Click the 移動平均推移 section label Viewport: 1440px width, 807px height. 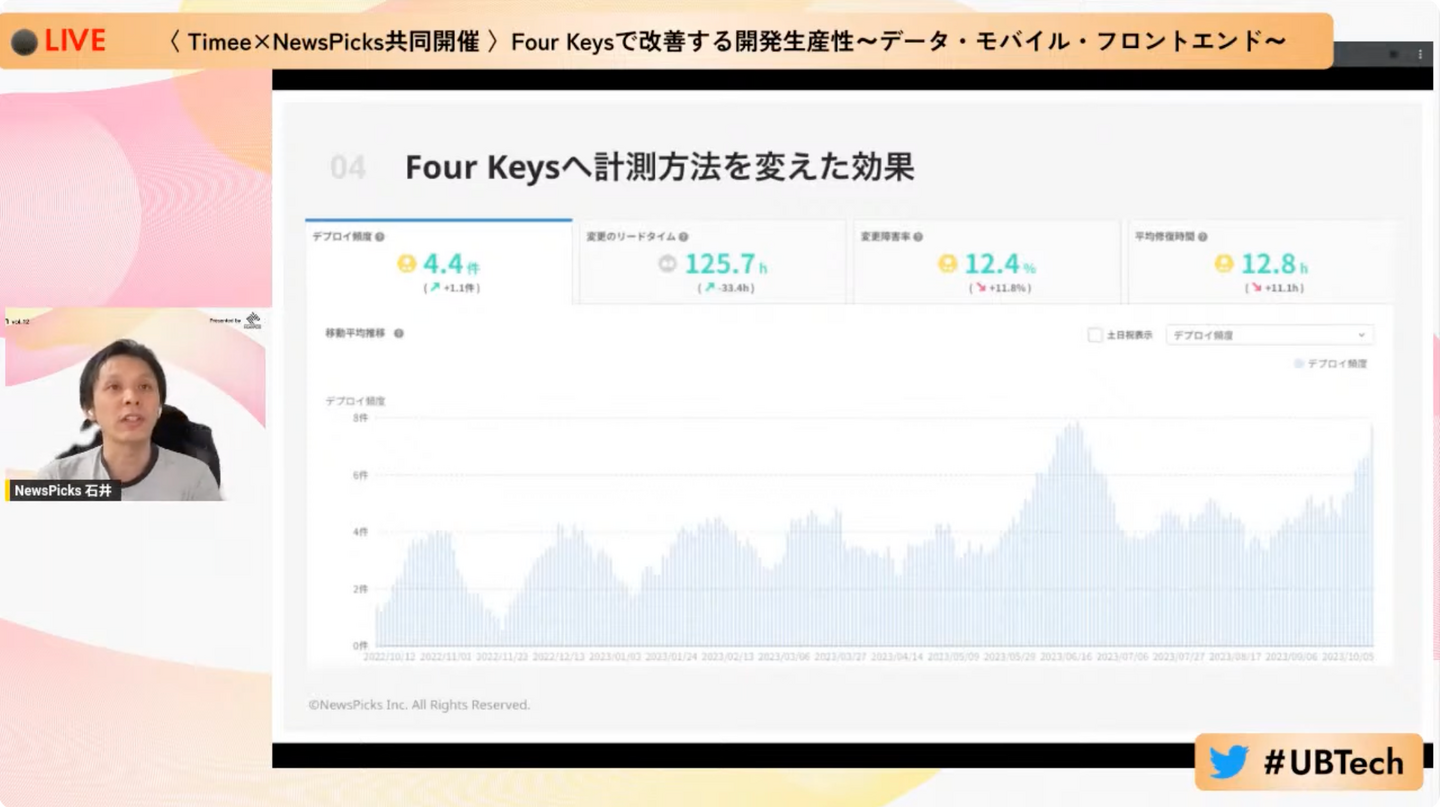click(x=355, y=333)
